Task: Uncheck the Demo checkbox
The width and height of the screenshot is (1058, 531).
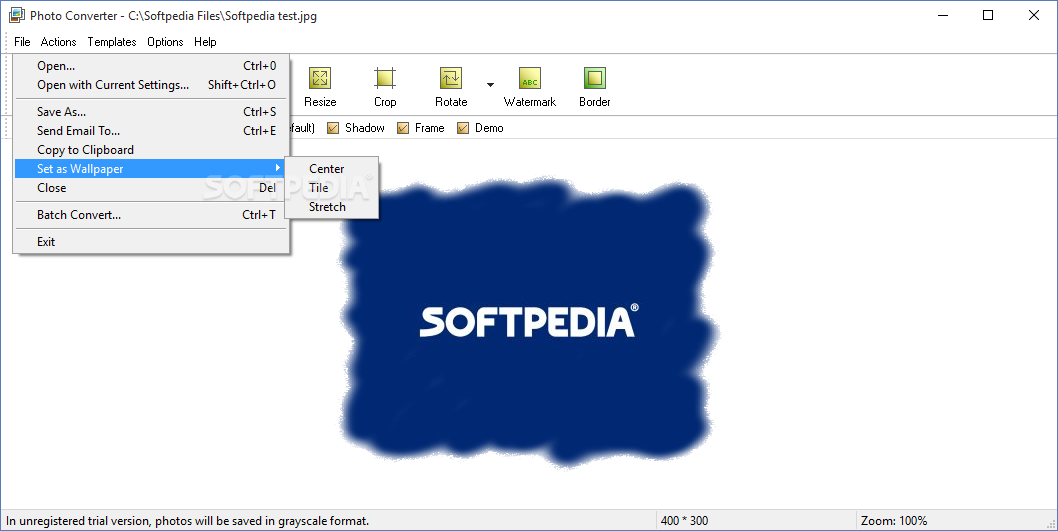Action: 463,128
